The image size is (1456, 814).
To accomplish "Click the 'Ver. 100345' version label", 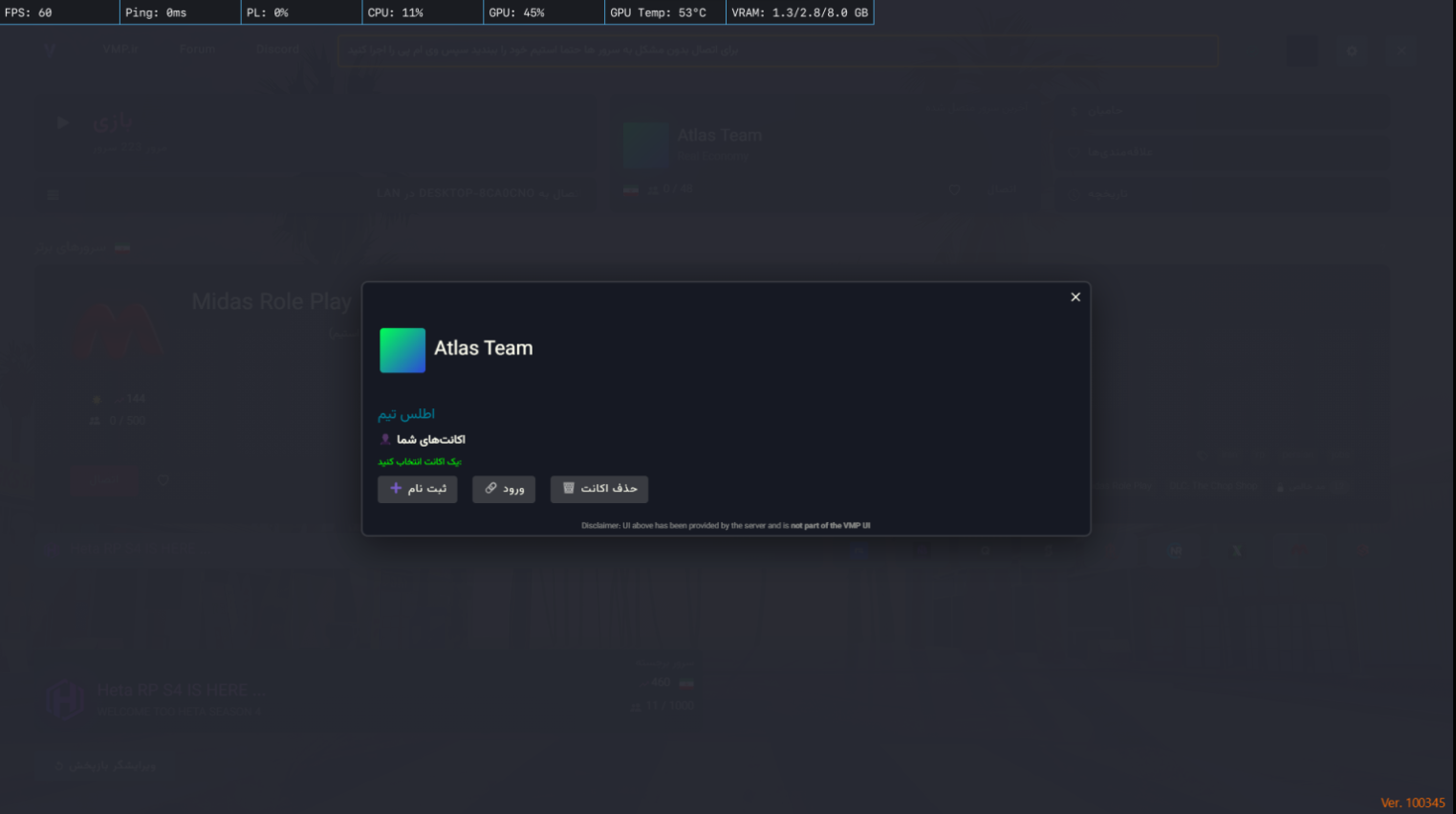I will tap(1413, 803).
